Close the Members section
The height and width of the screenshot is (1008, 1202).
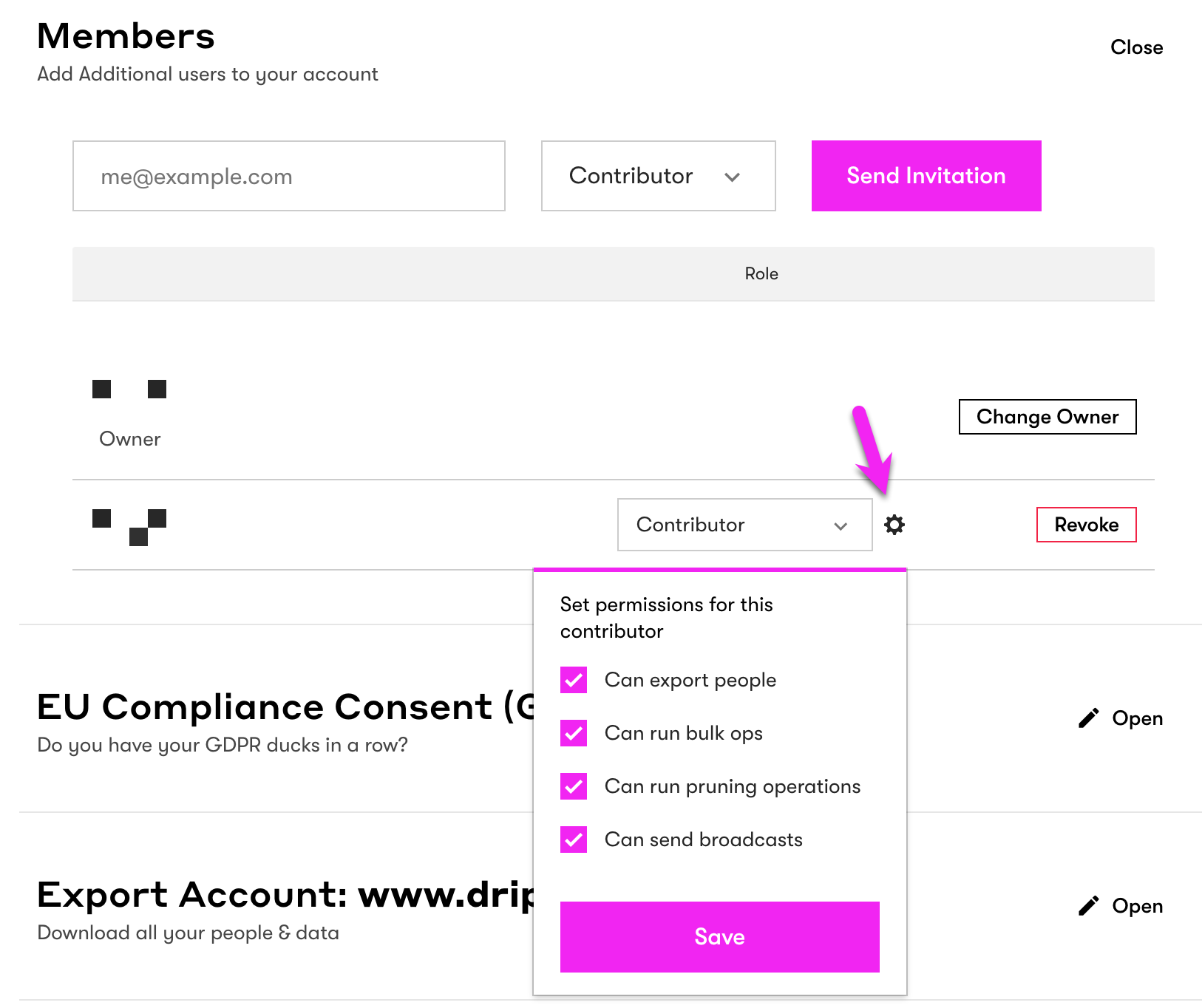(x=1136, y=47)
